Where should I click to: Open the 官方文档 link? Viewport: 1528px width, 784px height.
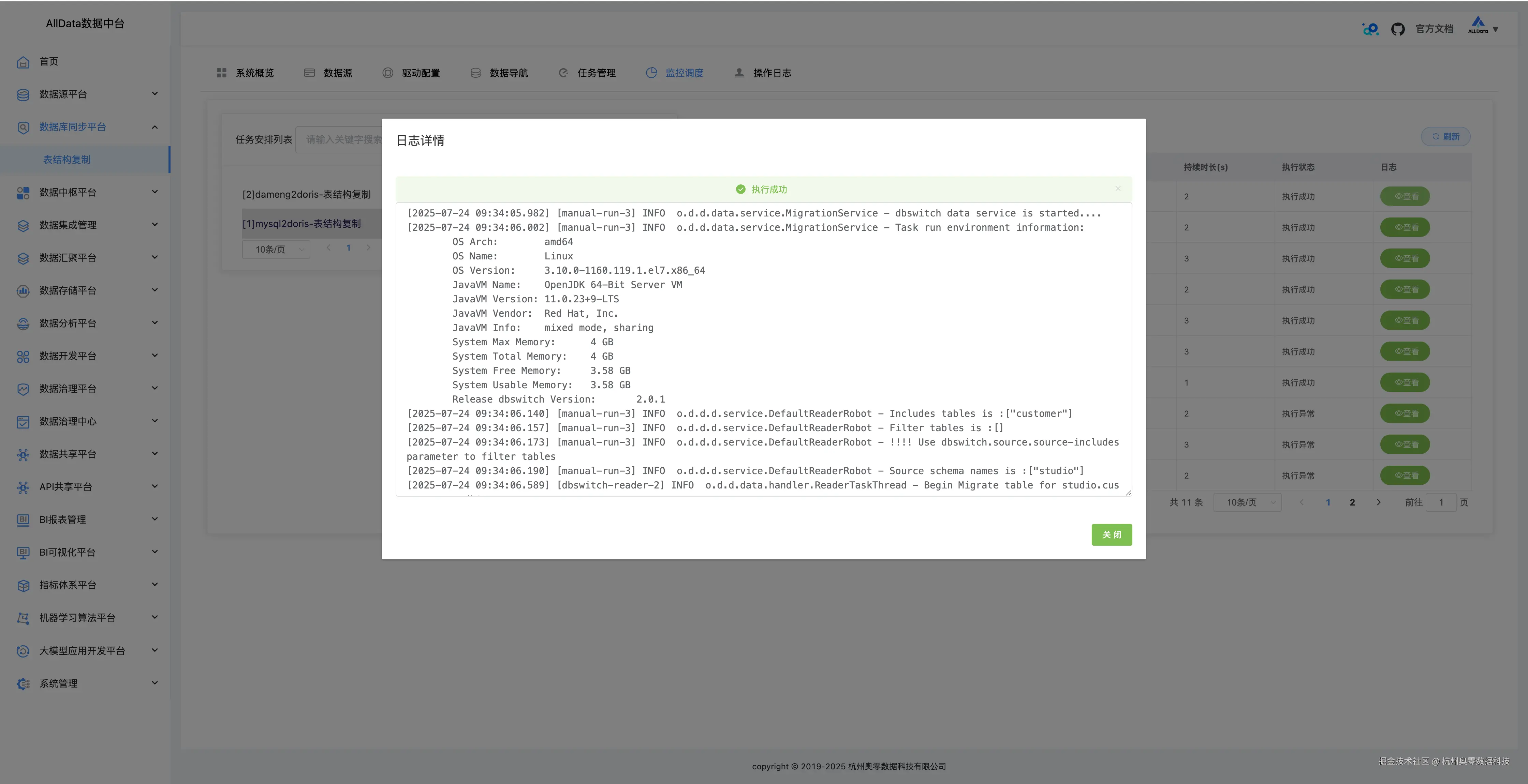click(1434, 29)
